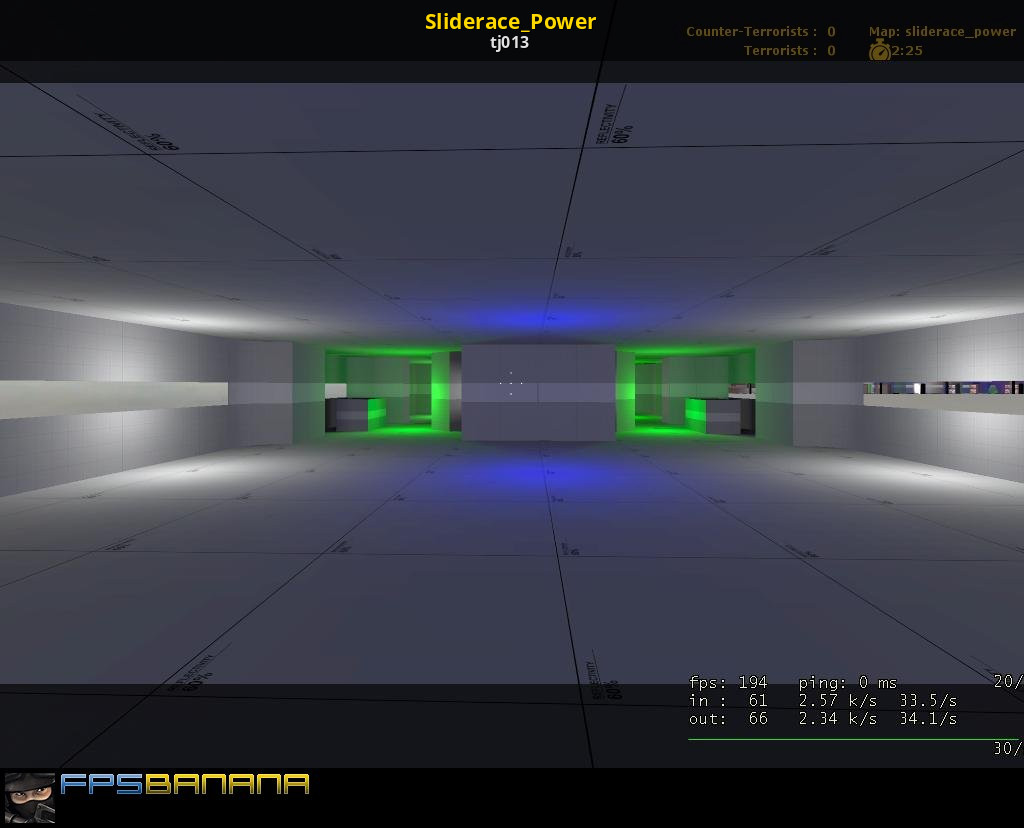Click the green net graph line
The width and height of the screenshot is (1024, 828).
pos(852,739)
